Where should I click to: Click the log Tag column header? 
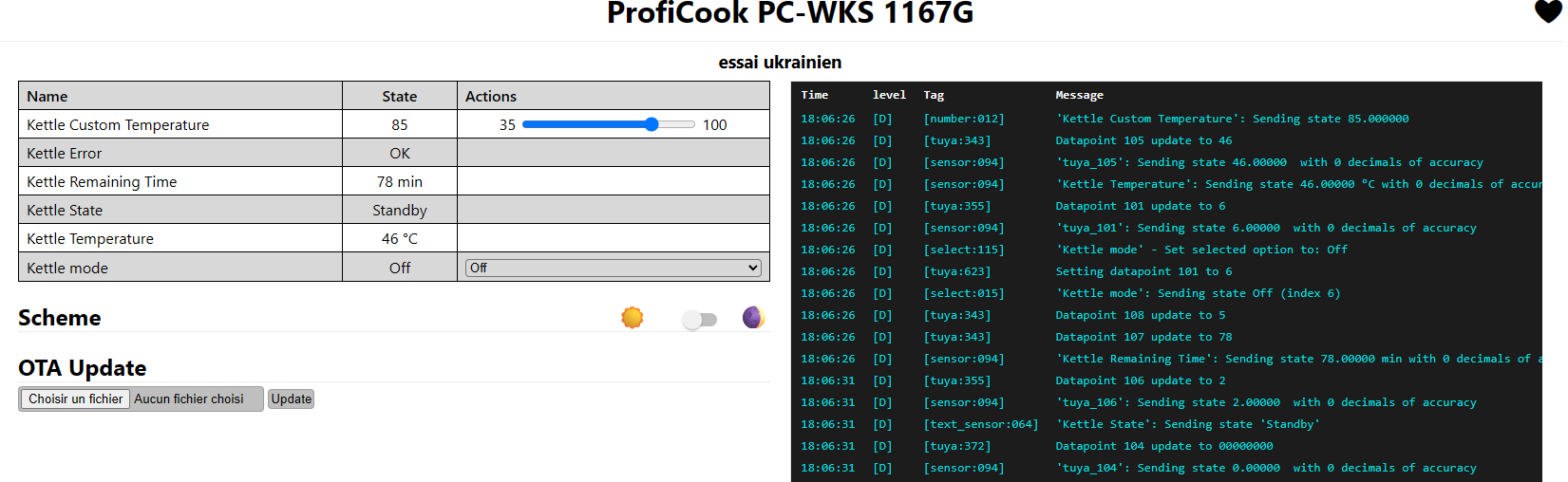click(934, 95)
